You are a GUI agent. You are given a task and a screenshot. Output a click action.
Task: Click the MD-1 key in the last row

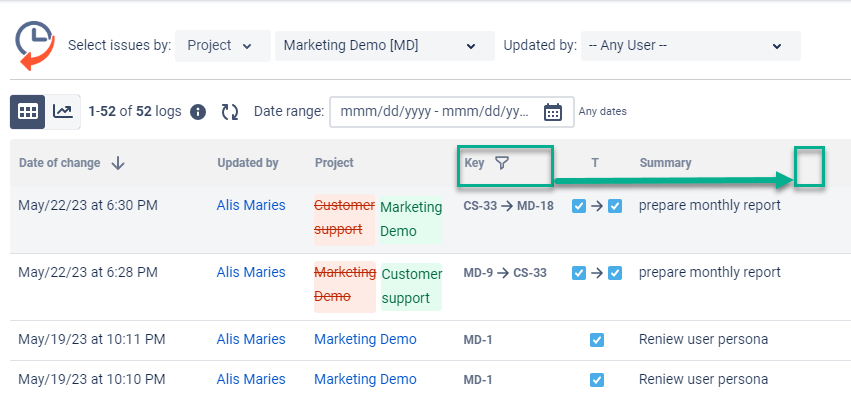(478, 379)
